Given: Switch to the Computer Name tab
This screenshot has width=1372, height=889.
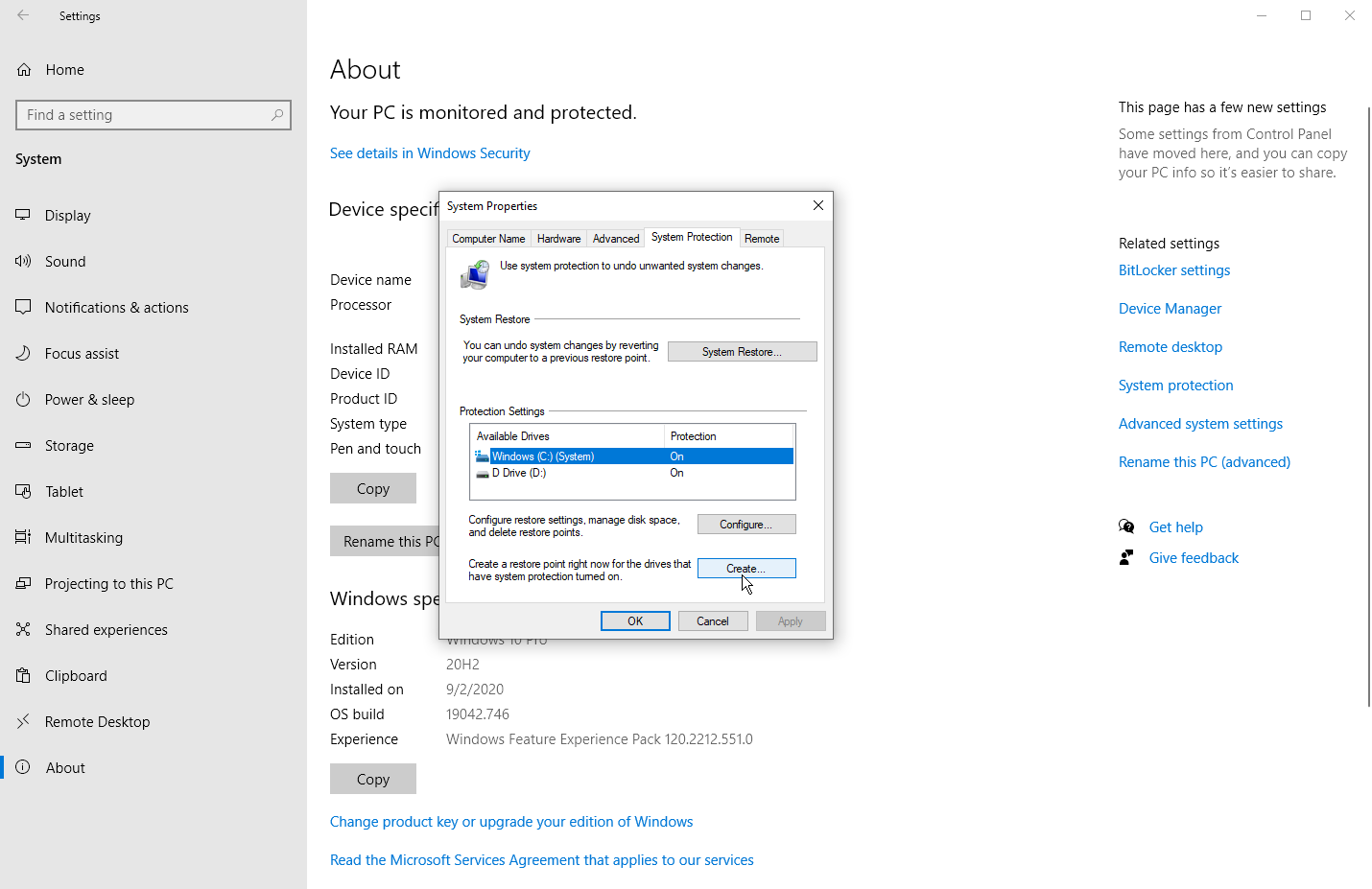Looking at the screenshot, I should 488,239.
